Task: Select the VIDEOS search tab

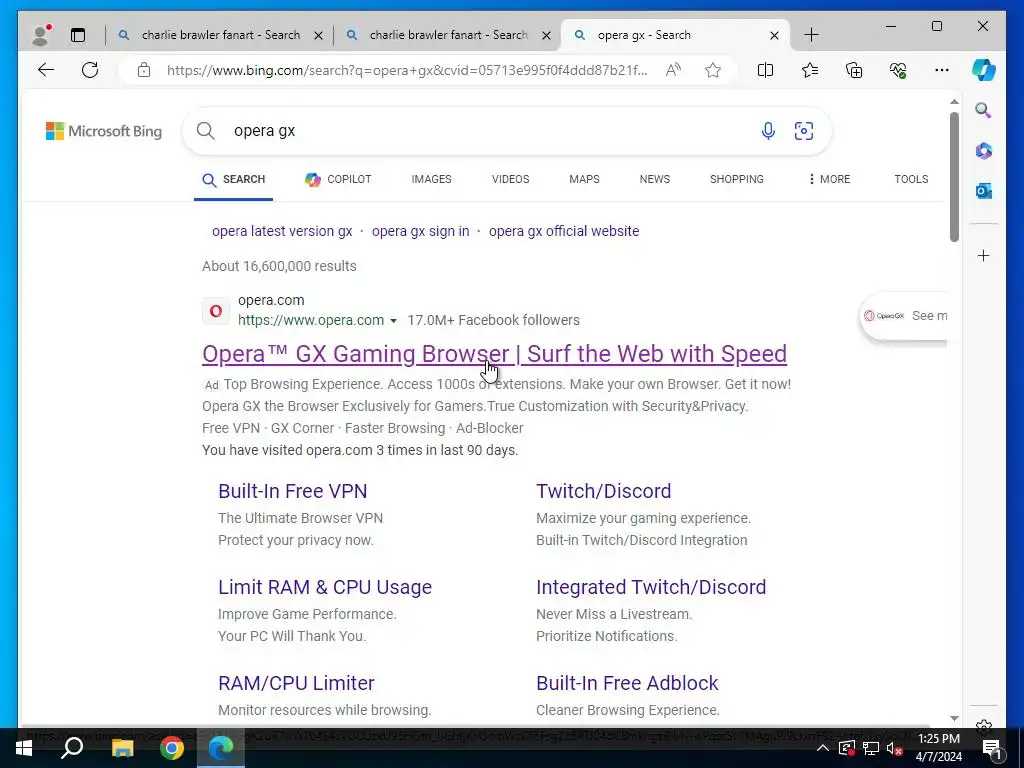Action: click(x=511, y=179)
